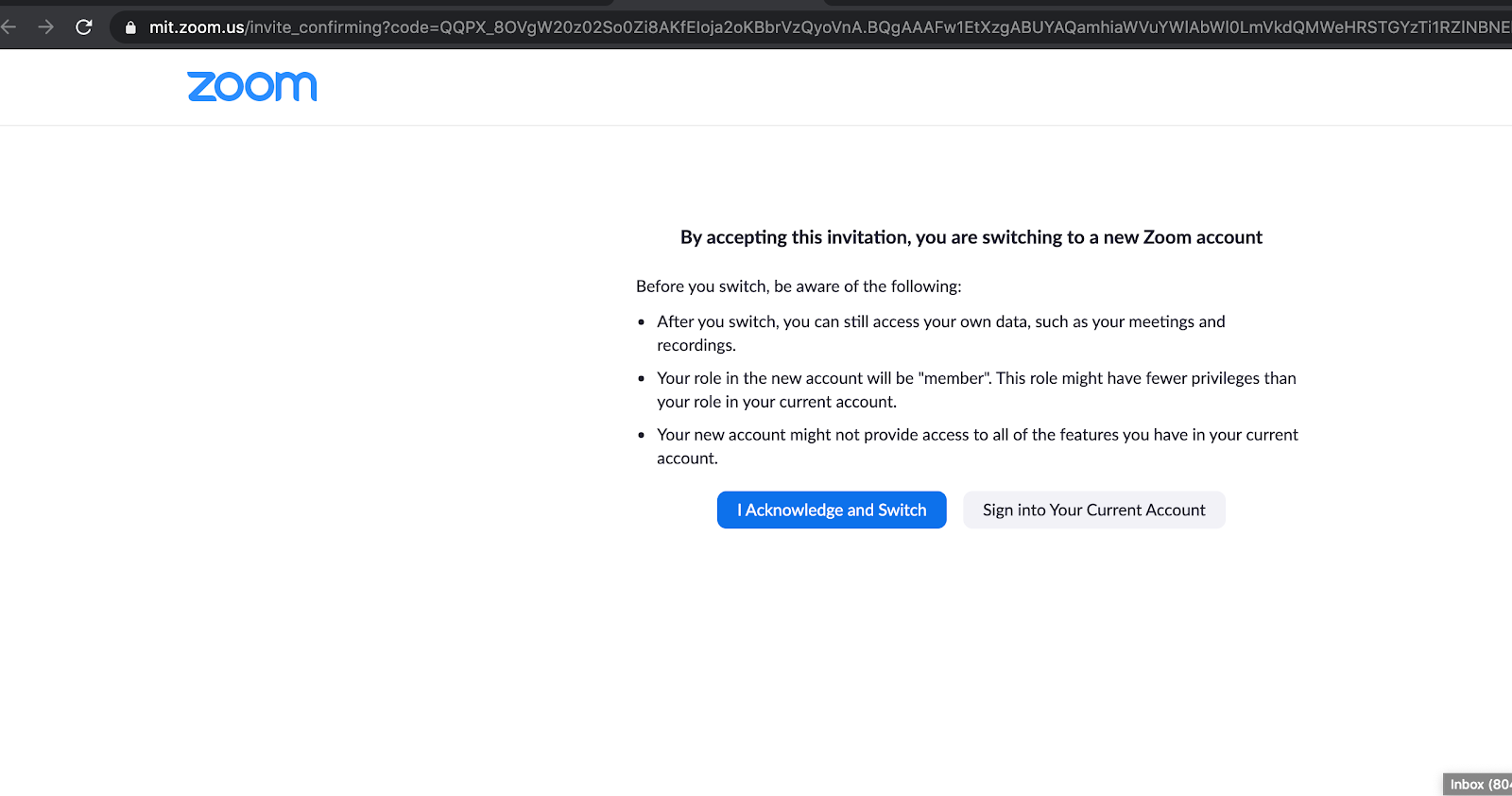
Task: Reload the page with refresh icon
Action: point(84,26)
